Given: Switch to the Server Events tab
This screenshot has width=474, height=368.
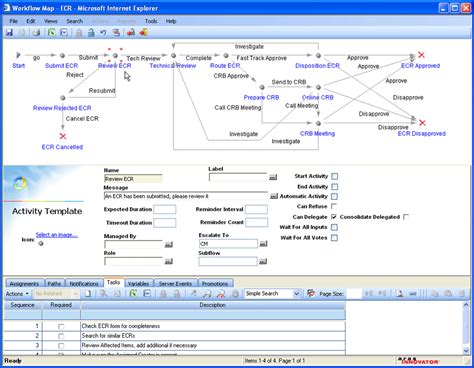Looking at the screenshot, I should point(175,284).
